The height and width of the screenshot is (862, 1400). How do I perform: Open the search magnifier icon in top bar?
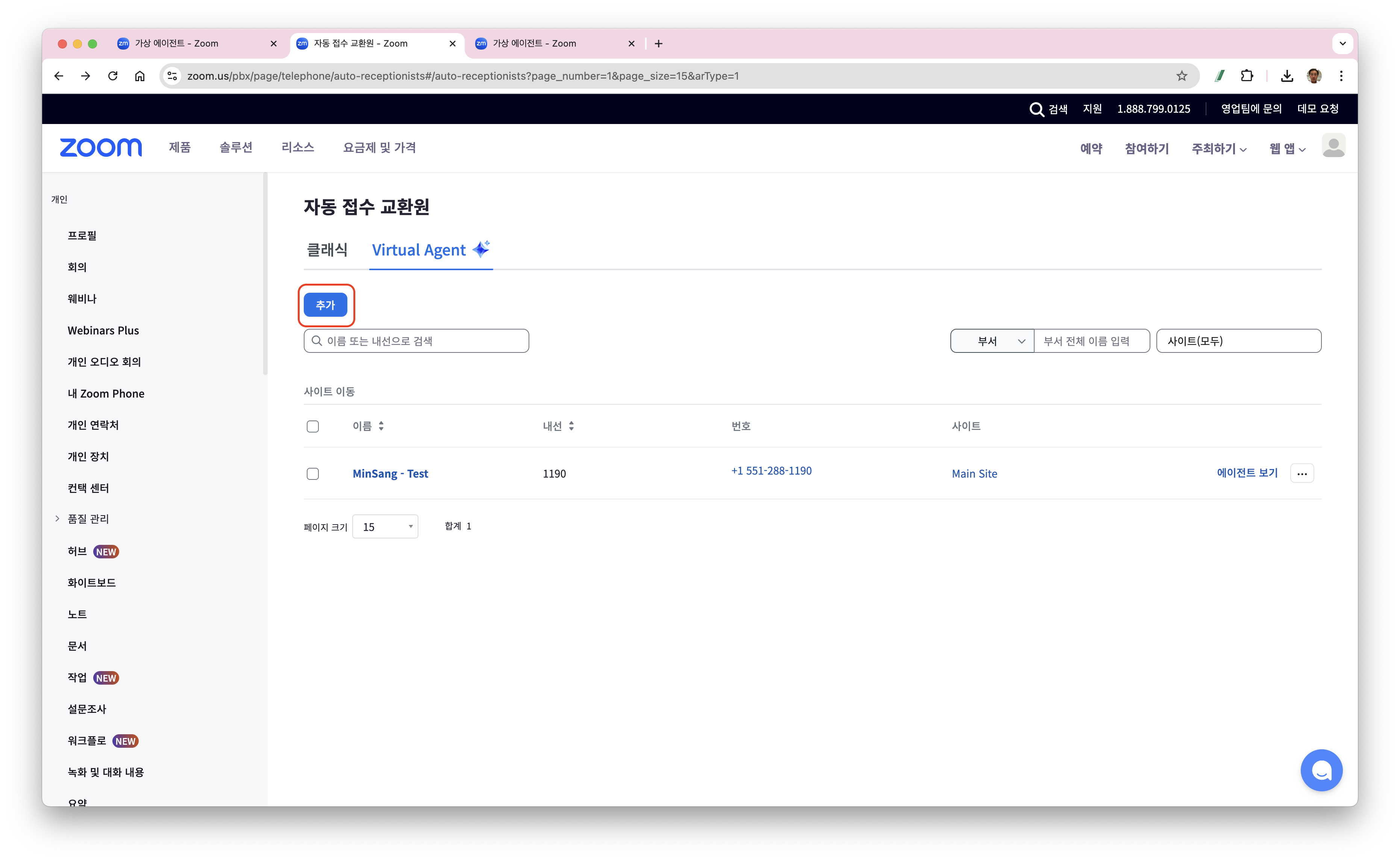tap(1036, 109)
